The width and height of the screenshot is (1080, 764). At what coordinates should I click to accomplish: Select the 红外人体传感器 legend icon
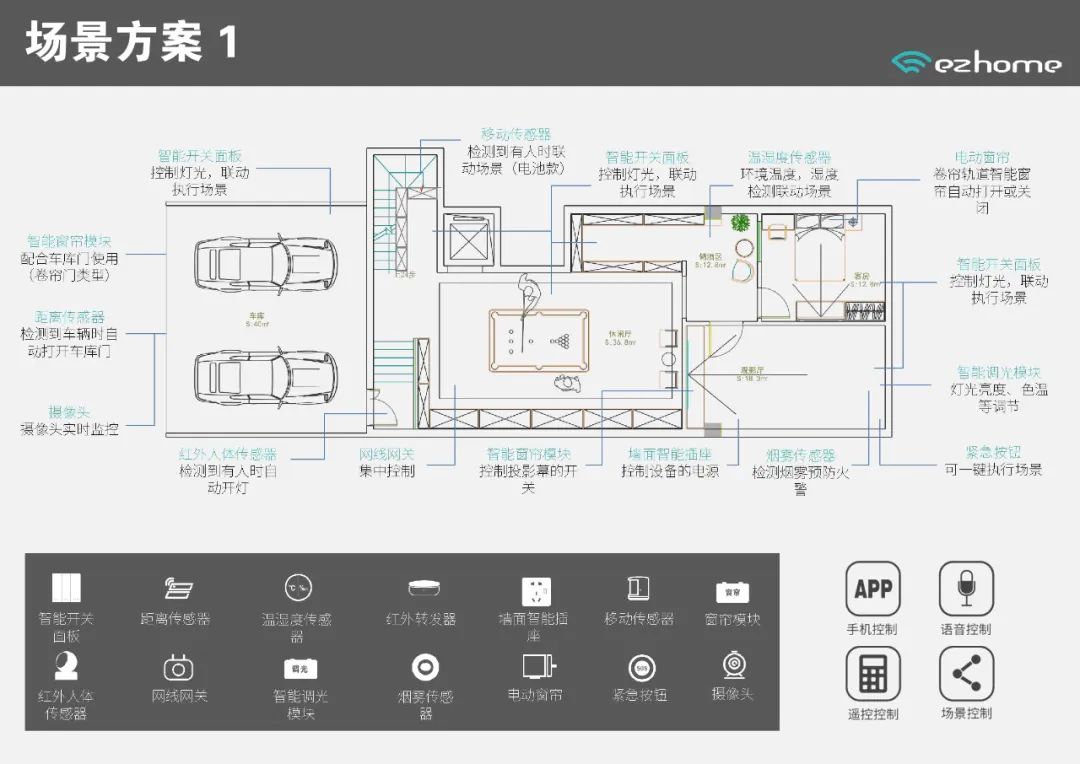click(66, 666)
